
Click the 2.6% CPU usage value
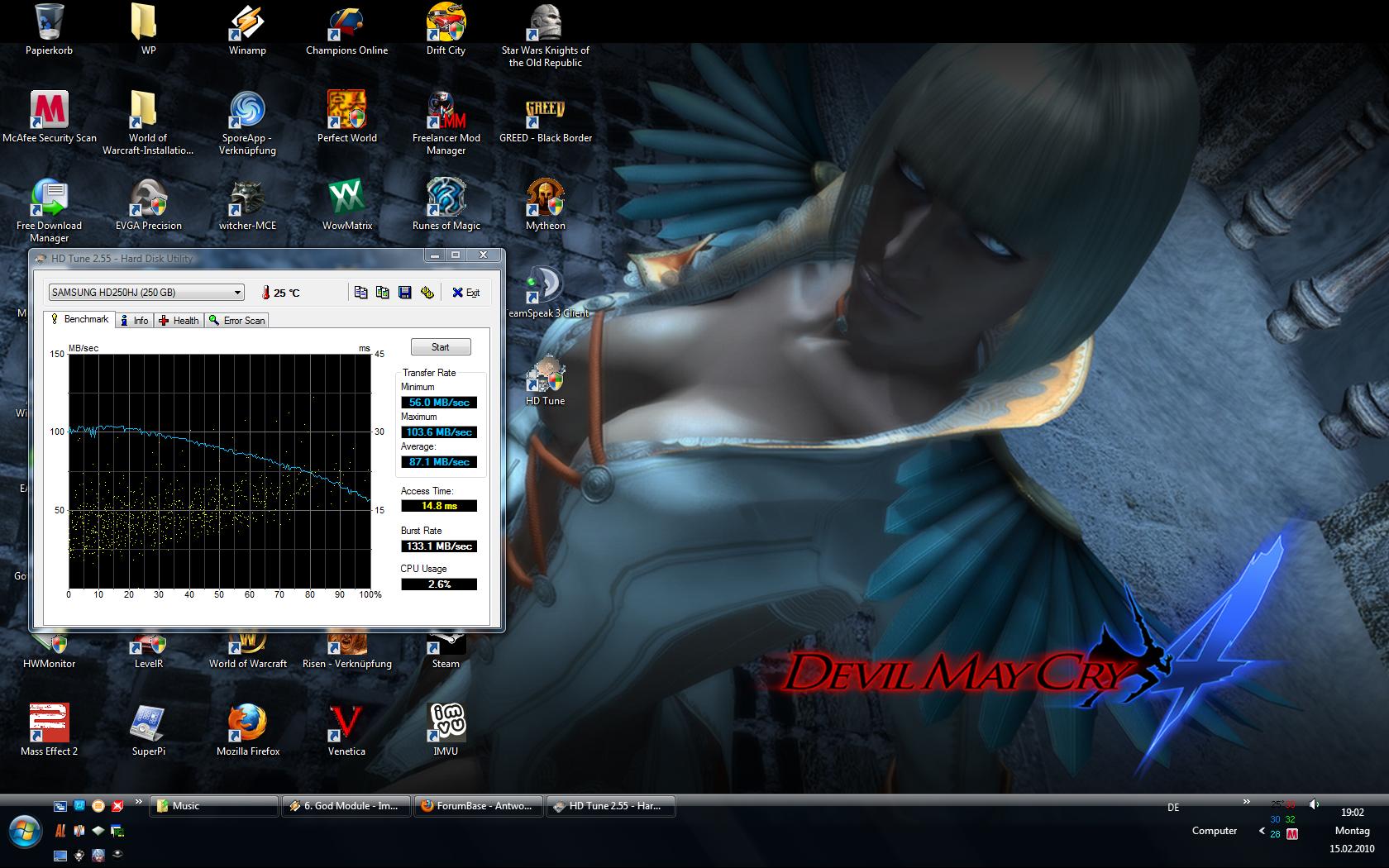point(439,584)
